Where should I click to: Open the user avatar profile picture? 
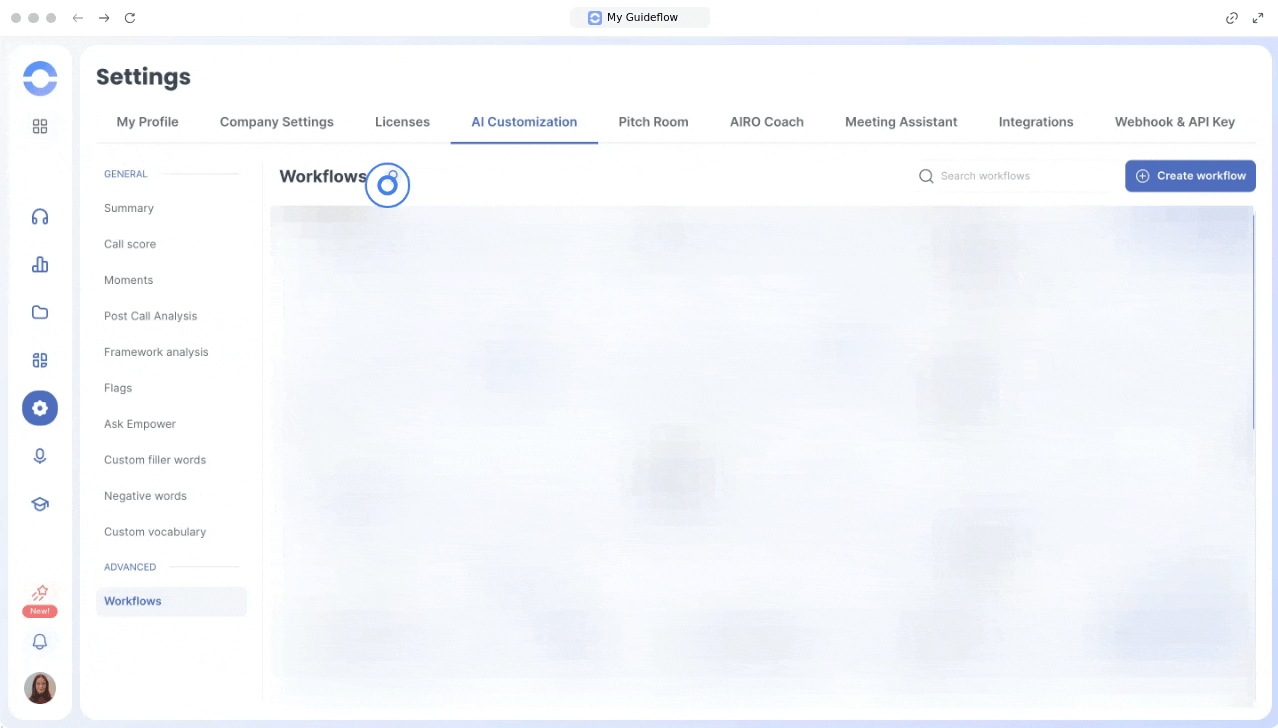tap(40, 688)
